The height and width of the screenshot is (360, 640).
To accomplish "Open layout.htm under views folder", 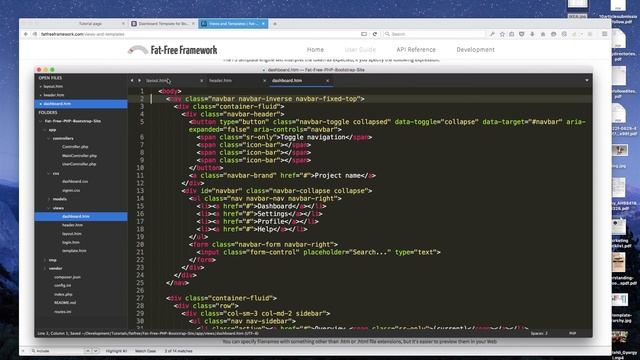I will [71, 234].
